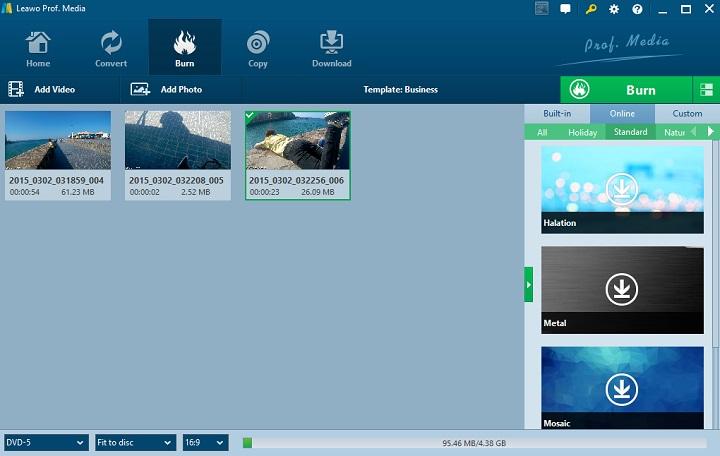Click the Template: Business label

(400, 90)
